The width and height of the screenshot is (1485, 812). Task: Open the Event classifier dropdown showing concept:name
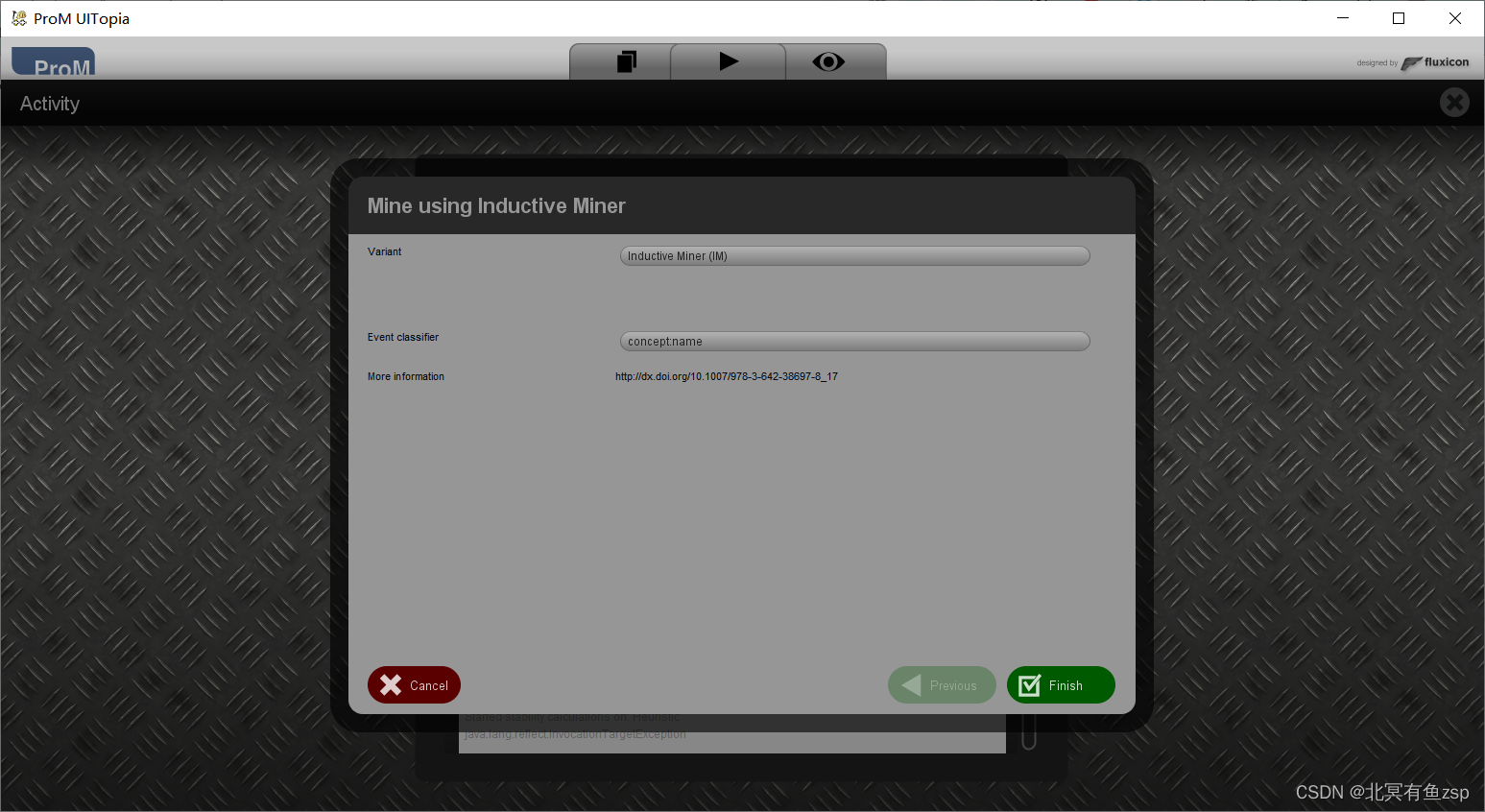coord(854,342)
